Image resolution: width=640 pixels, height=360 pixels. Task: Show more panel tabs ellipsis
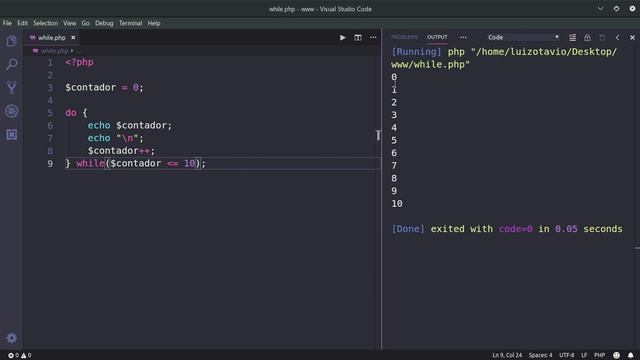click(x=463, y=37)
